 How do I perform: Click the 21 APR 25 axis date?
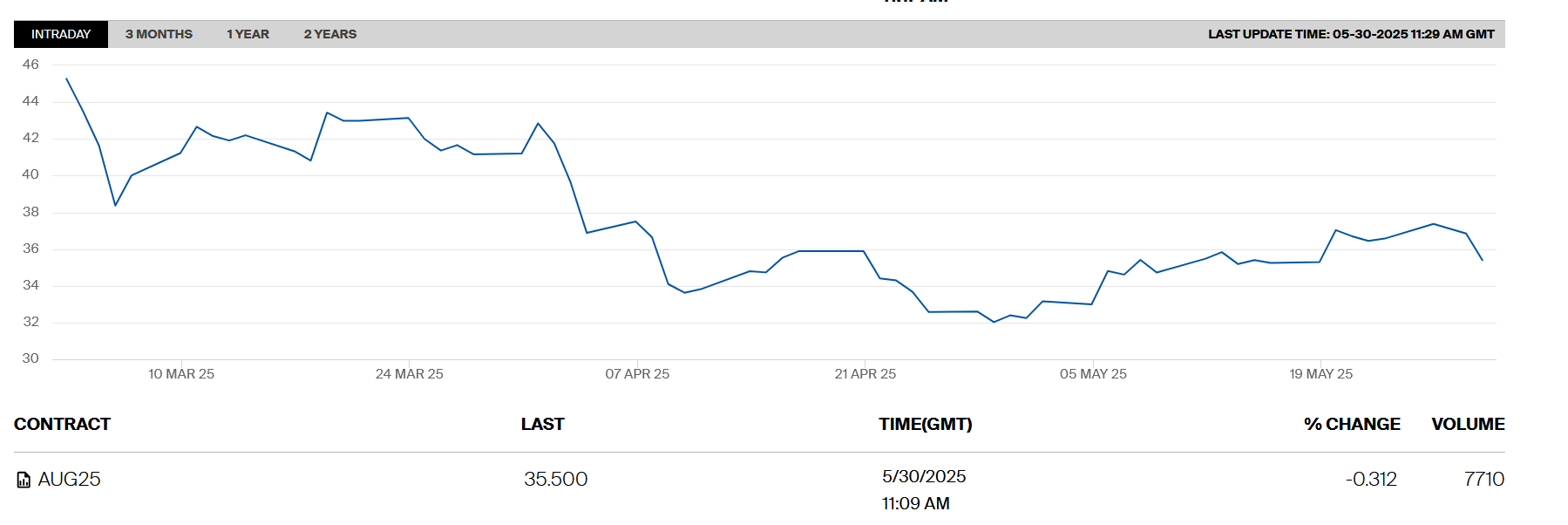[x=865, y=373]
